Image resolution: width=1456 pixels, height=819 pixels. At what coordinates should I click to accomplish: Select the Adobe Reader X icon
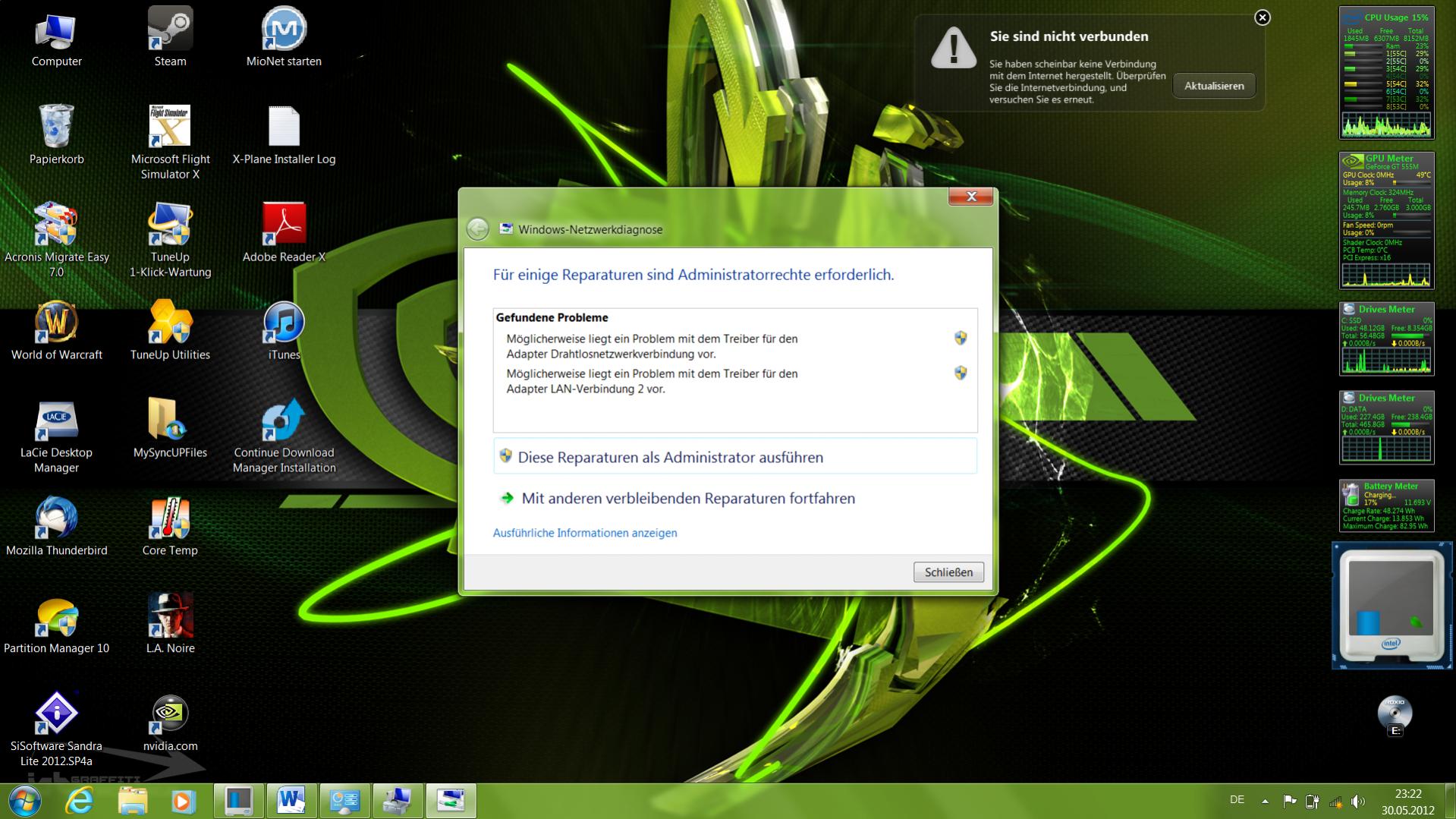point(284,232)
